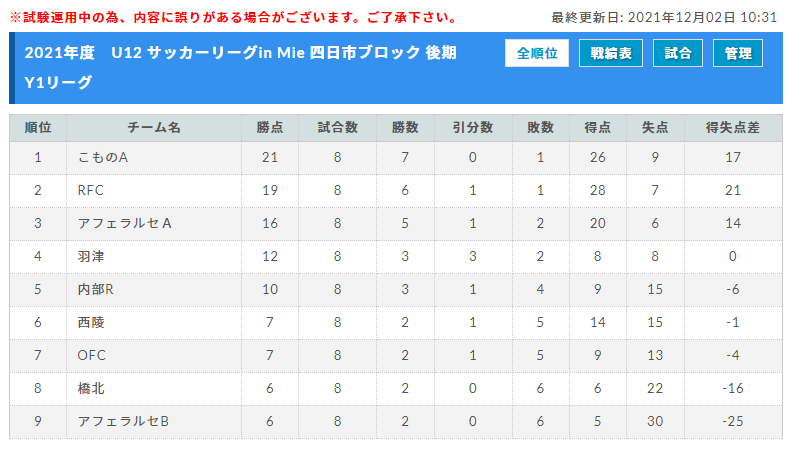Switch to the 戦績表 tab

click(x=611, y=53)
